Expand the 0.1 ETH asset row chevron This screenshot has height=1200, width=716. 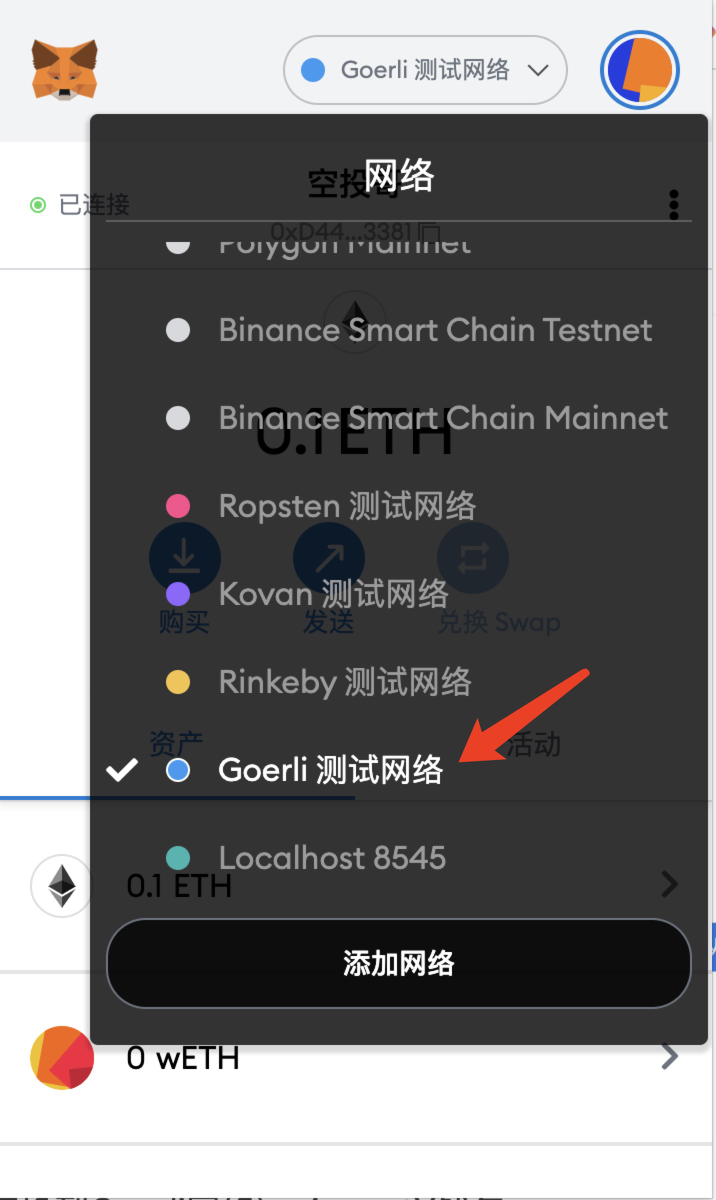670,884
